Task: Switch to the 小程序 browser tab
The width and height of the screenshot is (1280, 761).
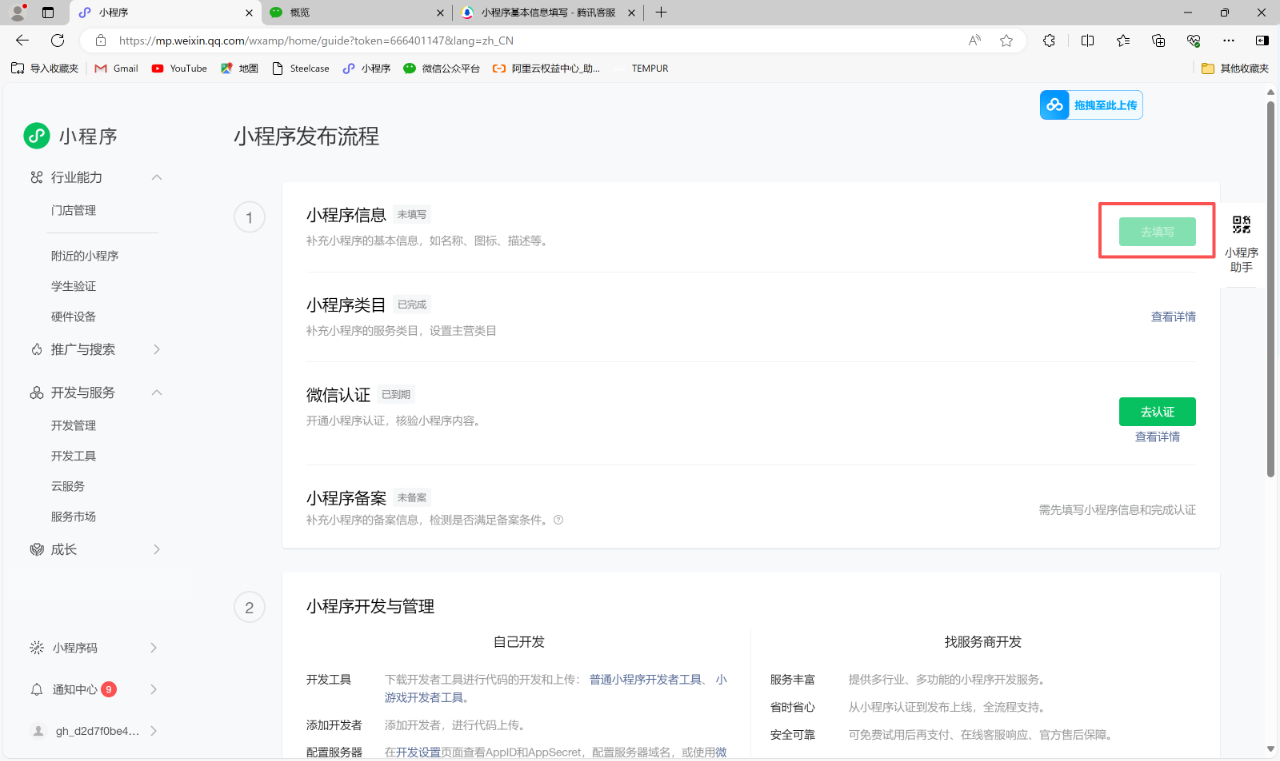Action: click(165, 13)
